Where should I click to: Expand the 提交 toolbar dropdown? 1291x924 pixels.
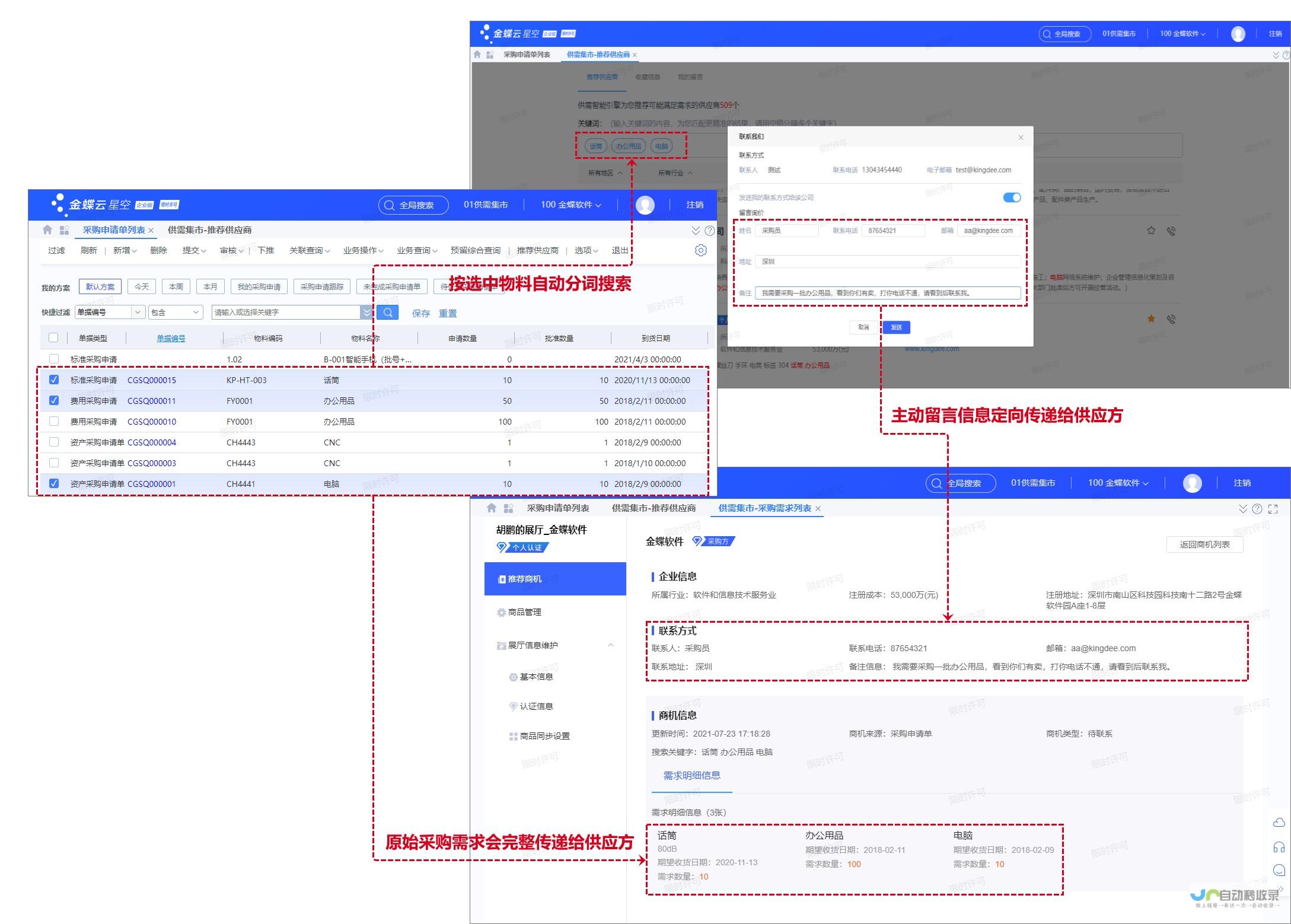point(194,250)
